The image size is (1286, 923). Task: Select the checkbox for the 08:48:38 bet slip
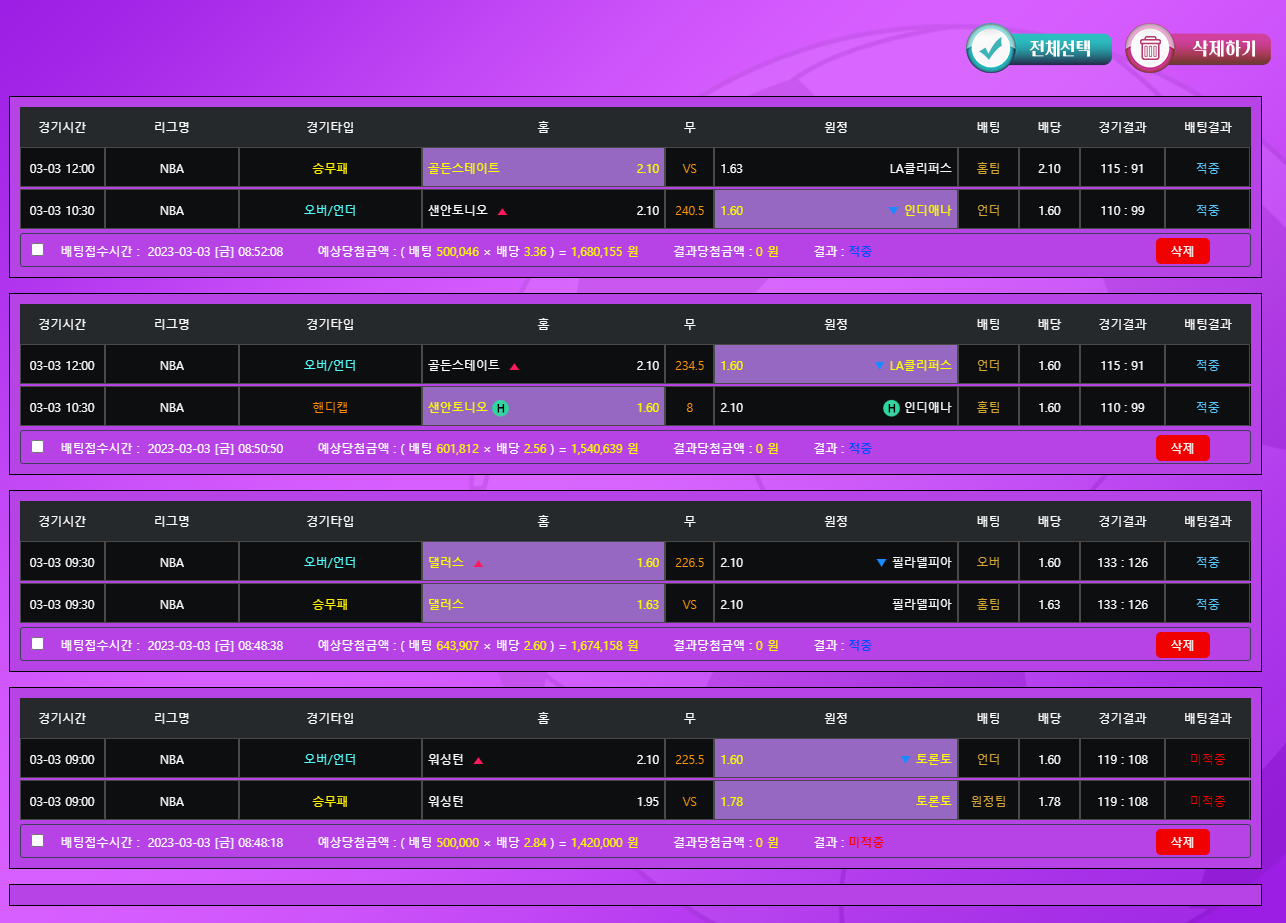(38, 644)
